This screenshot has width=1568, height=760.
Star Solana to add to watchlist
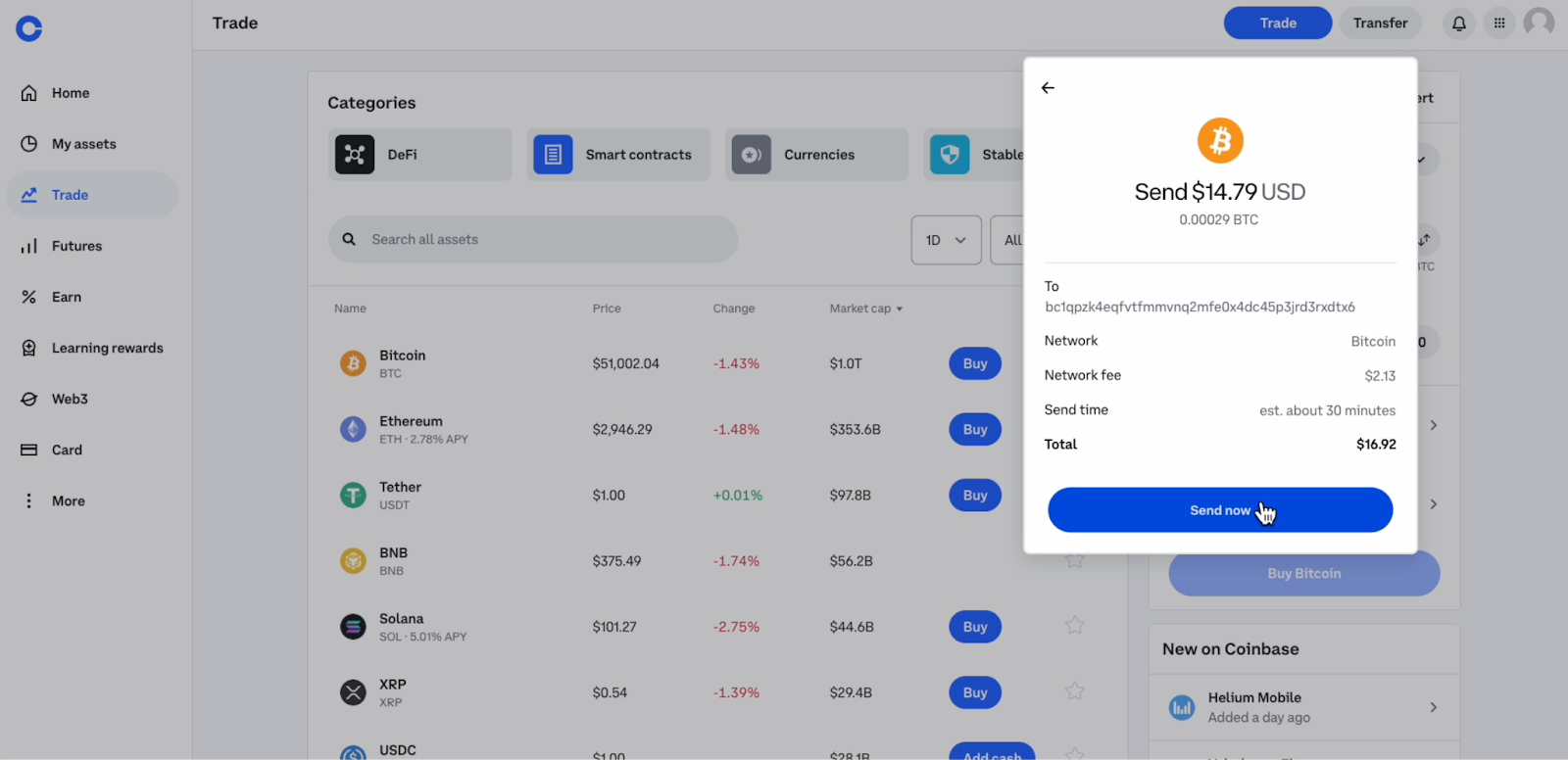point(1074,626)
